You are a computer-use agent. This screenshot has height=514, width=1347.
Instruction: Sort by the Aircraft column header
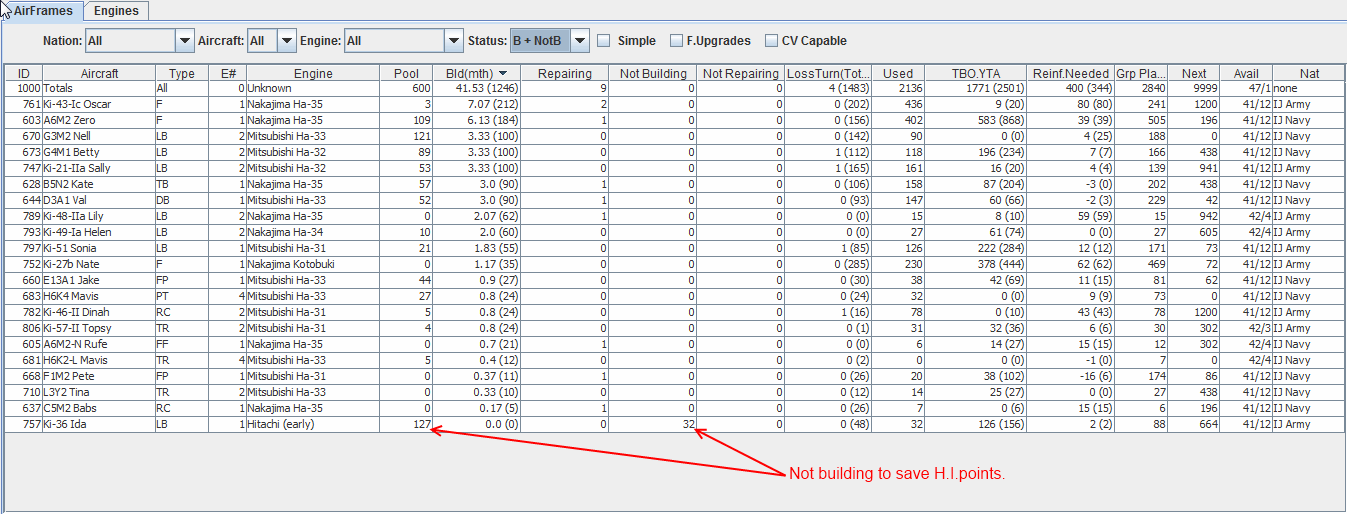click(x=99, y=73)
